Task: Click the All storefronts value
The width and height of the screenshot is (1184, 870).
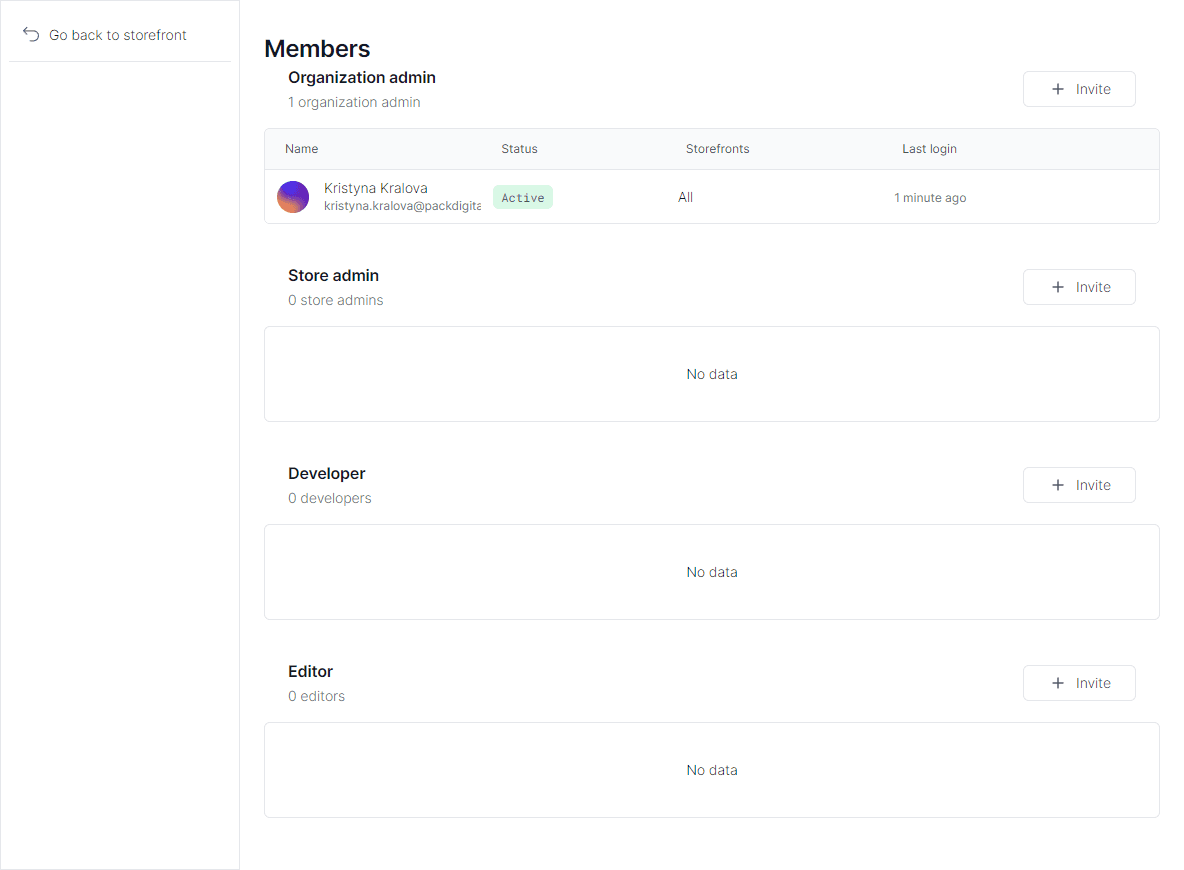Action: tap(685, 197)
